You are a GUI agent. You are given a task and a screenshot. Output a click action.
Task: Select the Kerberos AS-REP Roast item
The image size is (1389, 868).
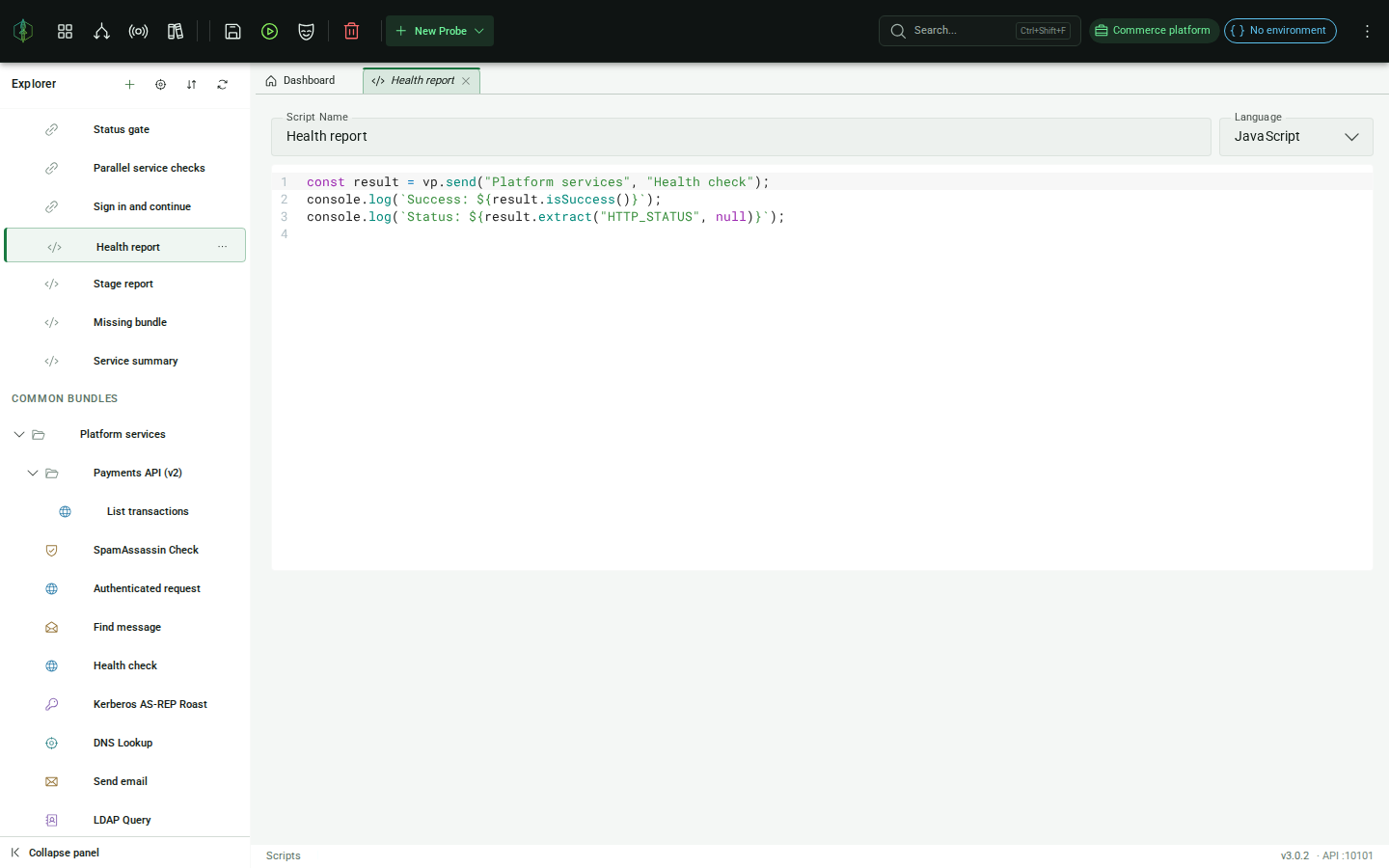[124, 704]
